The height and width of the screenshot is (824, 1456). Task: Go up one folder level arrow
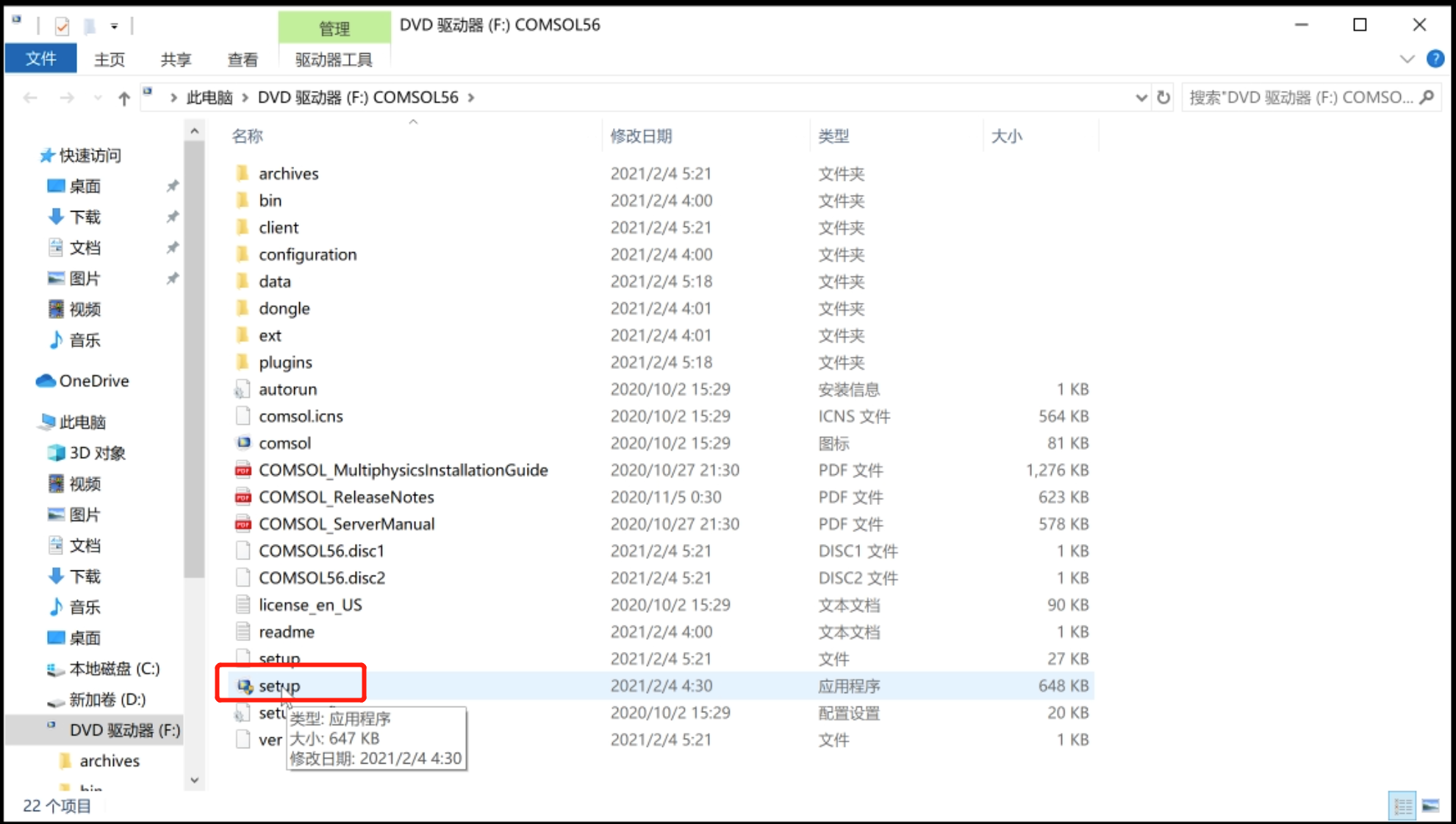pyautogui.click(x=123, y=98)
